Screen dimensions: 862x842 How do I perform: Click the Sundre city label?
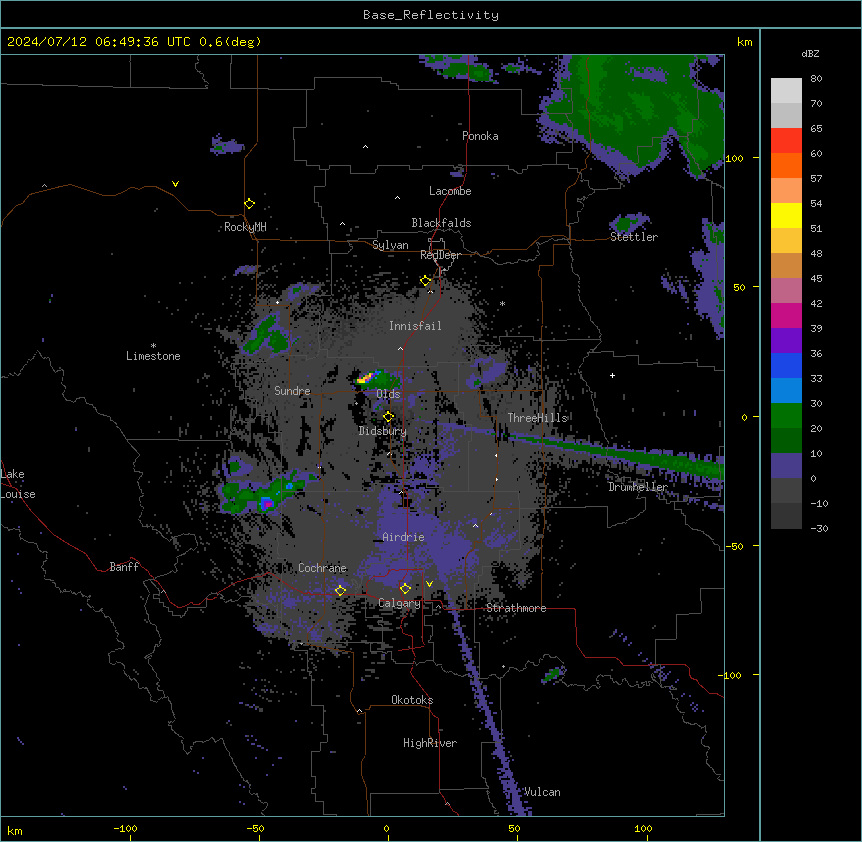(292, 391)
